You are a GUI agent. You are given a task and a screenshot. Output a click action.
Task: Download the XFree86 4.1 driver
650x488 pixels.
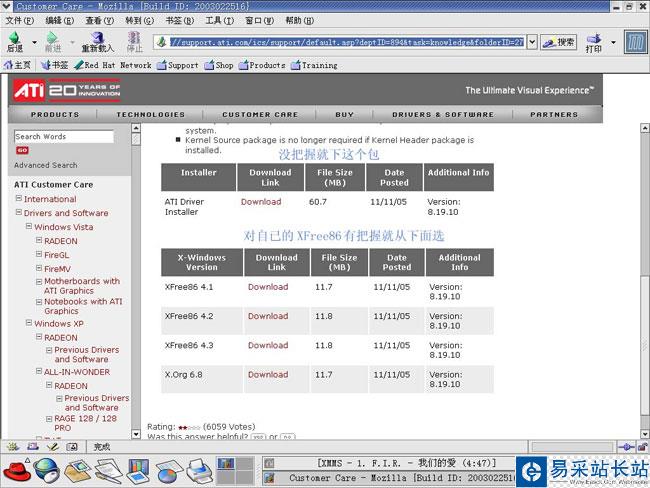(x=268, y=286)
